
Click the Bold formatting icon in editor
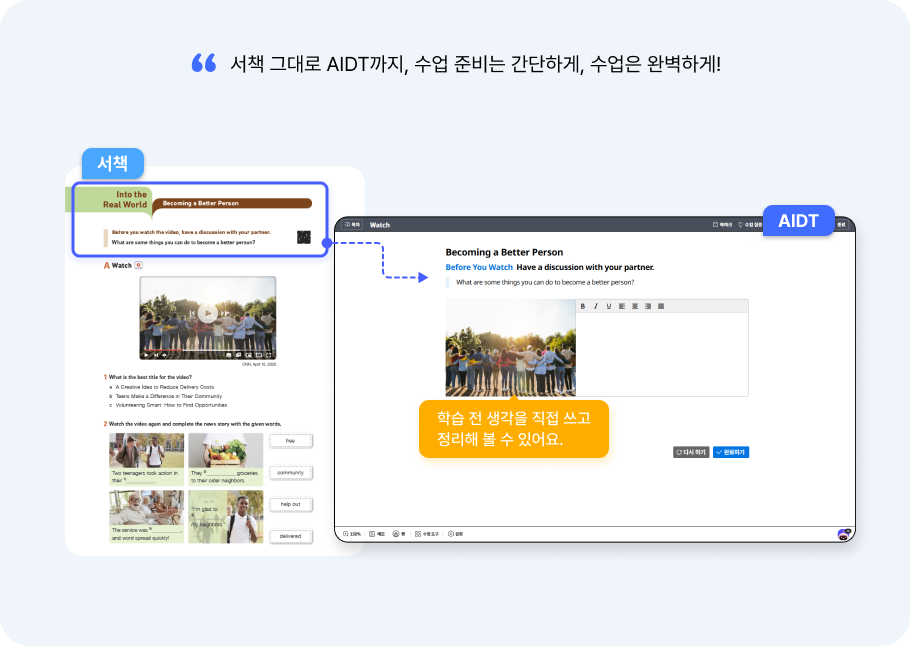click(583, 306)
